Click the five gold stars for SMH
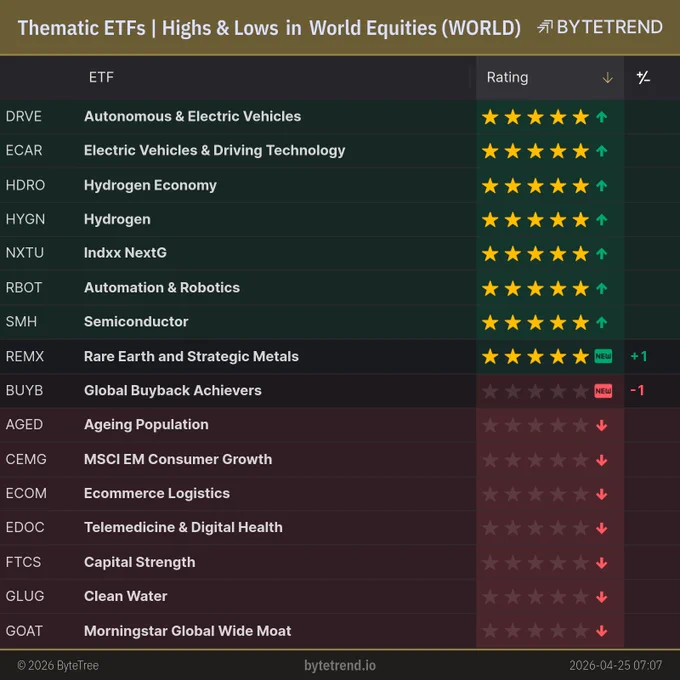 click(x=535, y=322)
